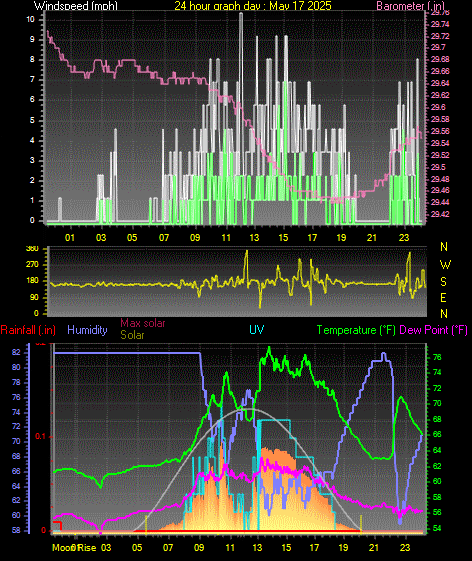Select the 56 temperature axis value
This screenshot has width=472, height=561.
[437, 512]
